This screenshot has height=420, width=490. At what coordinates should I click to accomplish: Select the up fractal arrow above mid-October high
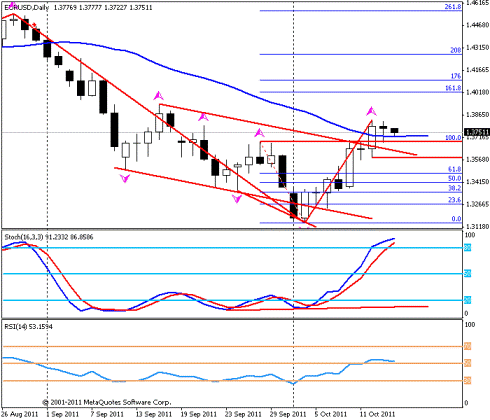(x=371, y=111)
